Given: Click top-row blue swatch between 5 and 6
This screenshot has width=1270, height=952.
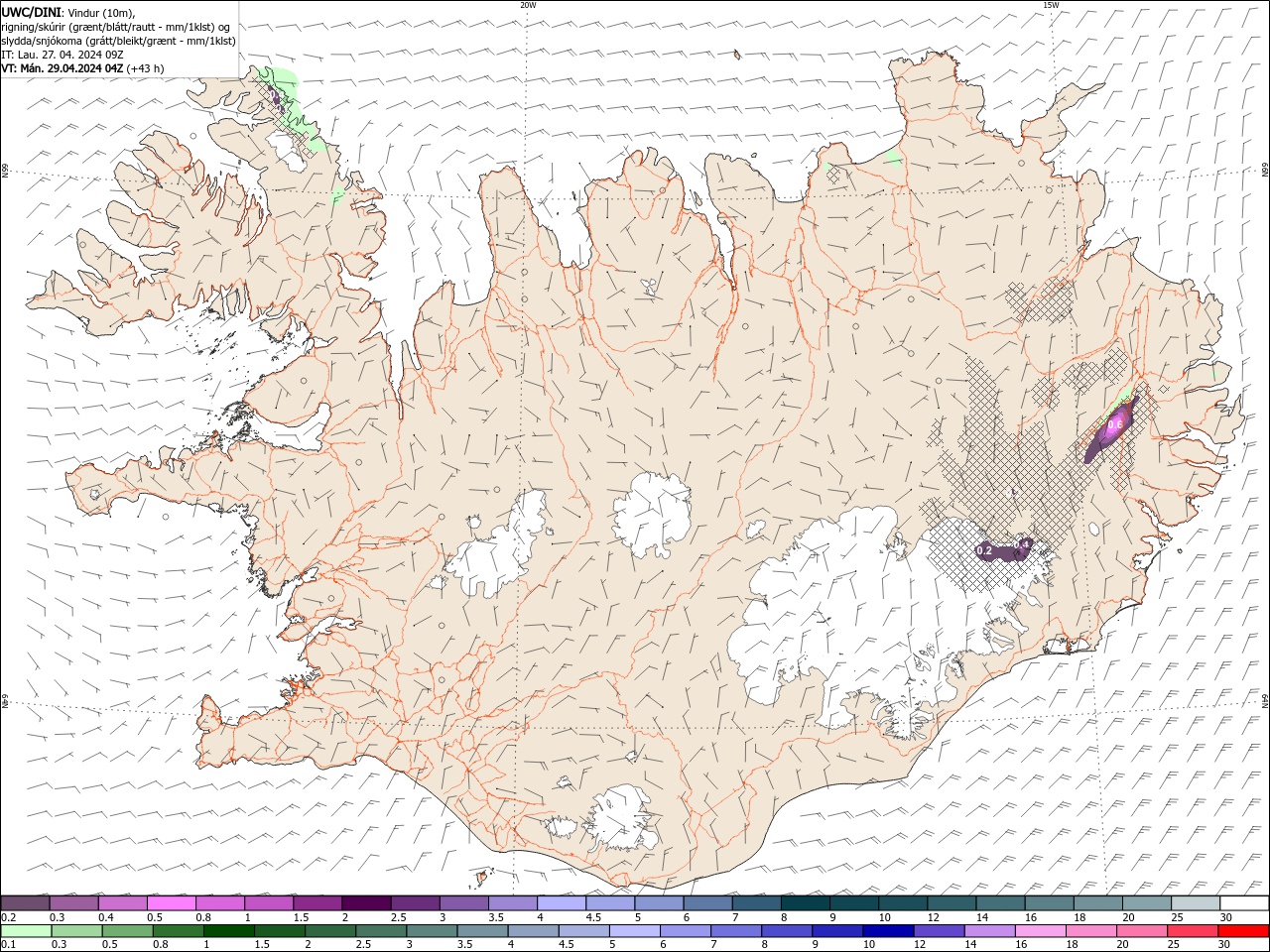Looking at the screenshot, I should 659,903.
